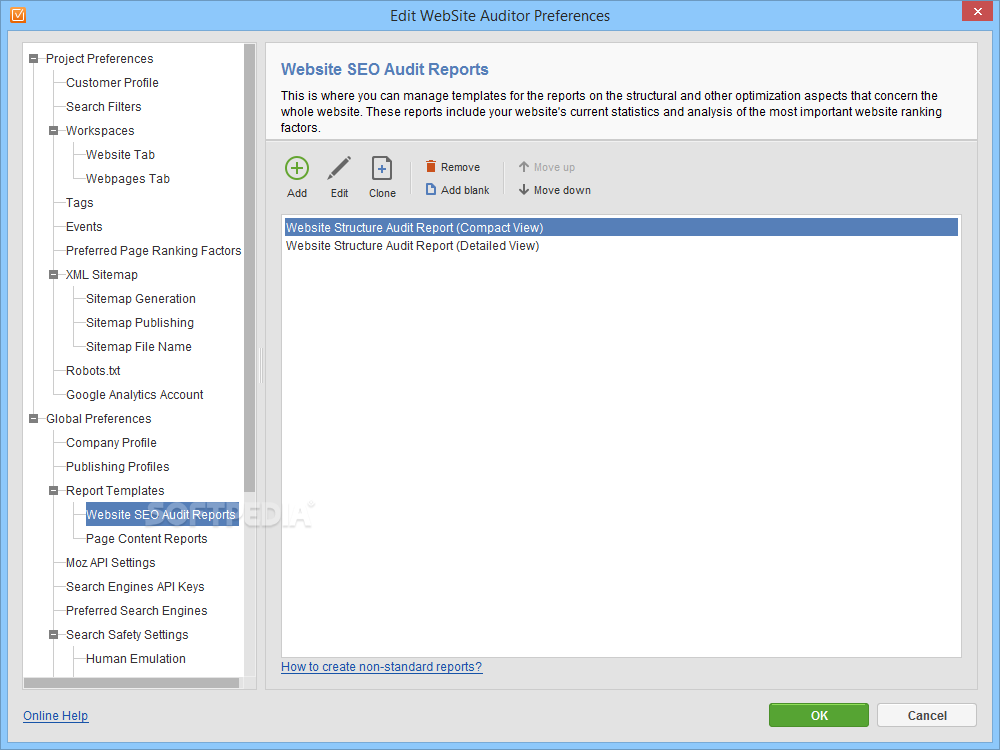
Task: Select the Compact View audit report
Action: pyautogui.click(x=621, y=228)
